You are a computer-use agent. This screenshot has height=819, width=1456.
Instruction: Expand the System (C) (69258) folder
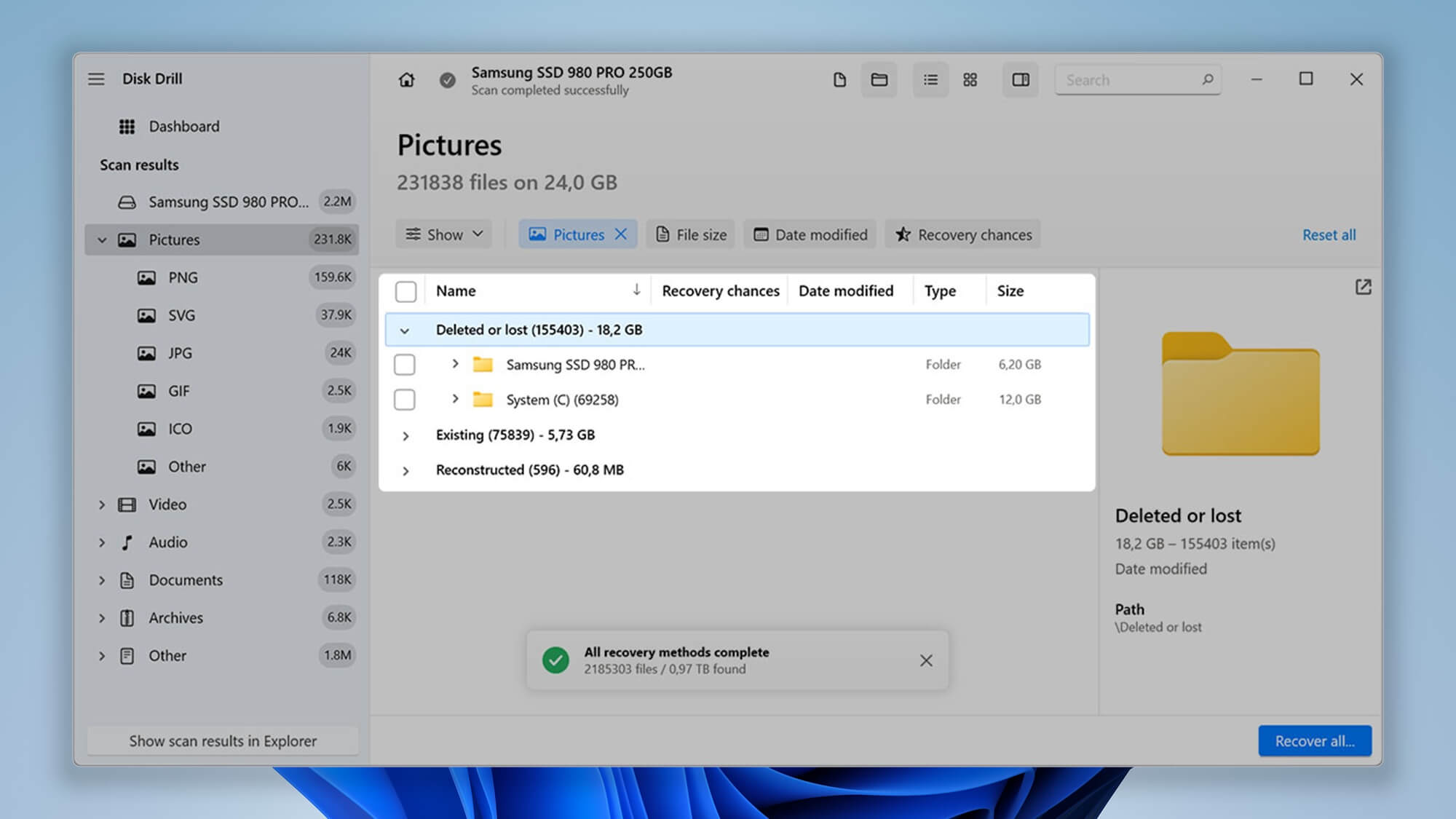[x=455, y=398]
